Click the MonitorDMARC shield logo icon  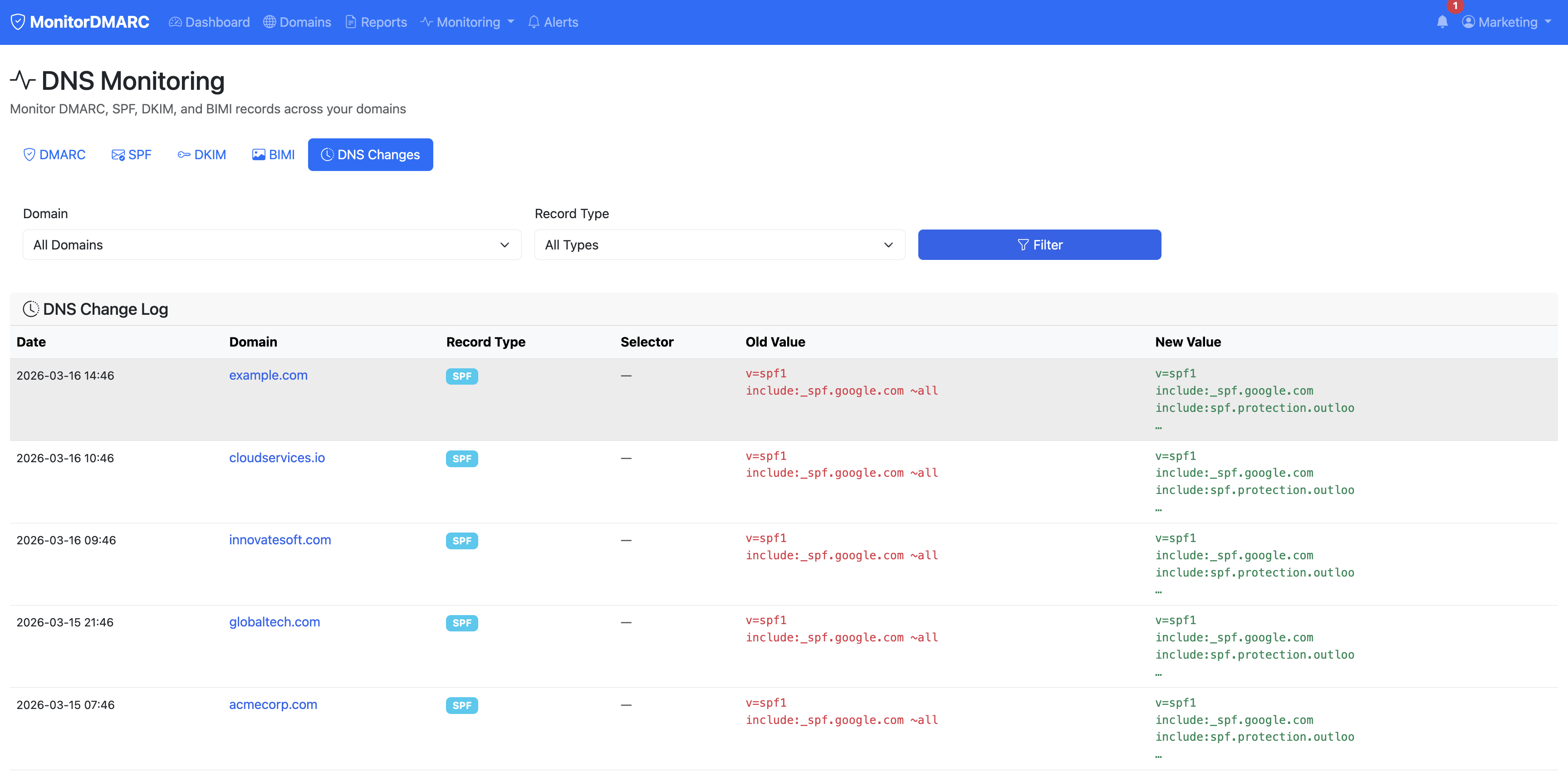coord(18,22)
